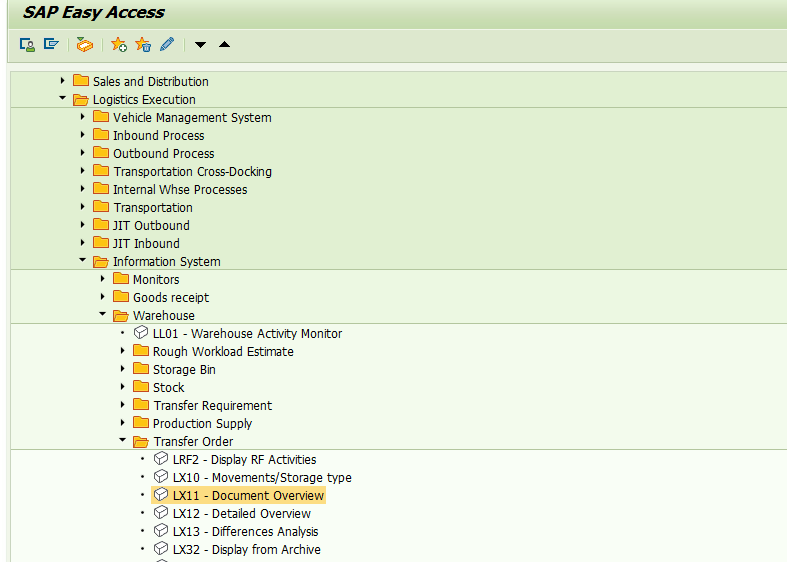787x562 pixels.
Task: Expand the Storage Bin folder arrow
Action: pos(123,369)
